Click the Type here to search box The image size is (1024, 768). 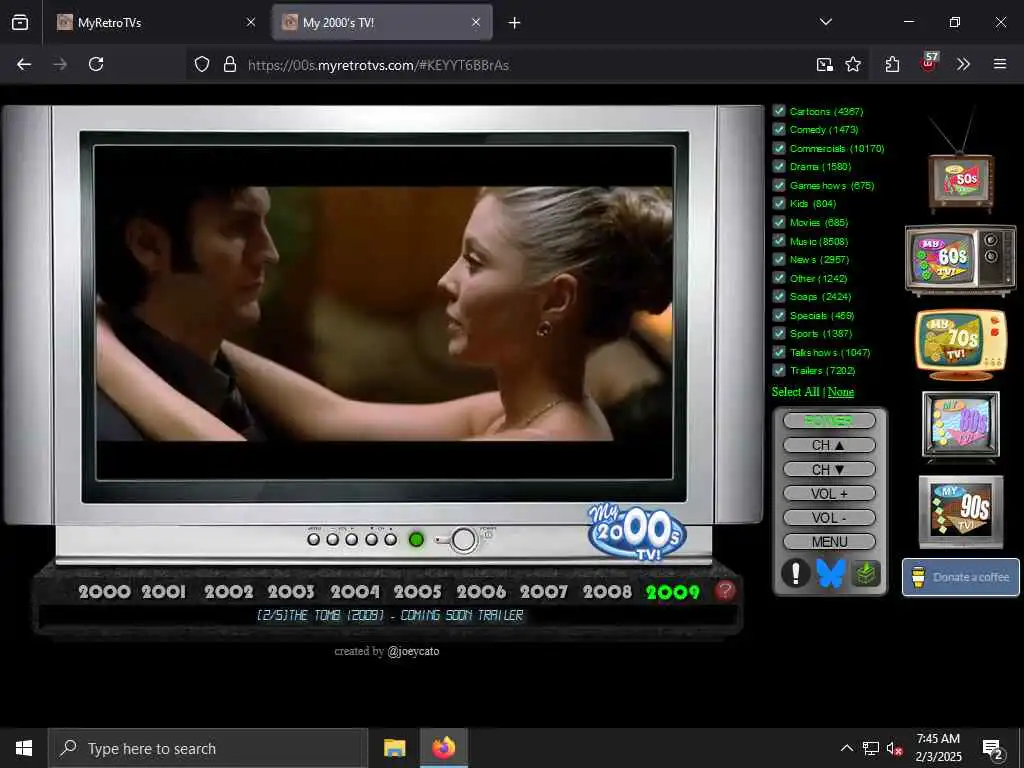click(208, 748)
